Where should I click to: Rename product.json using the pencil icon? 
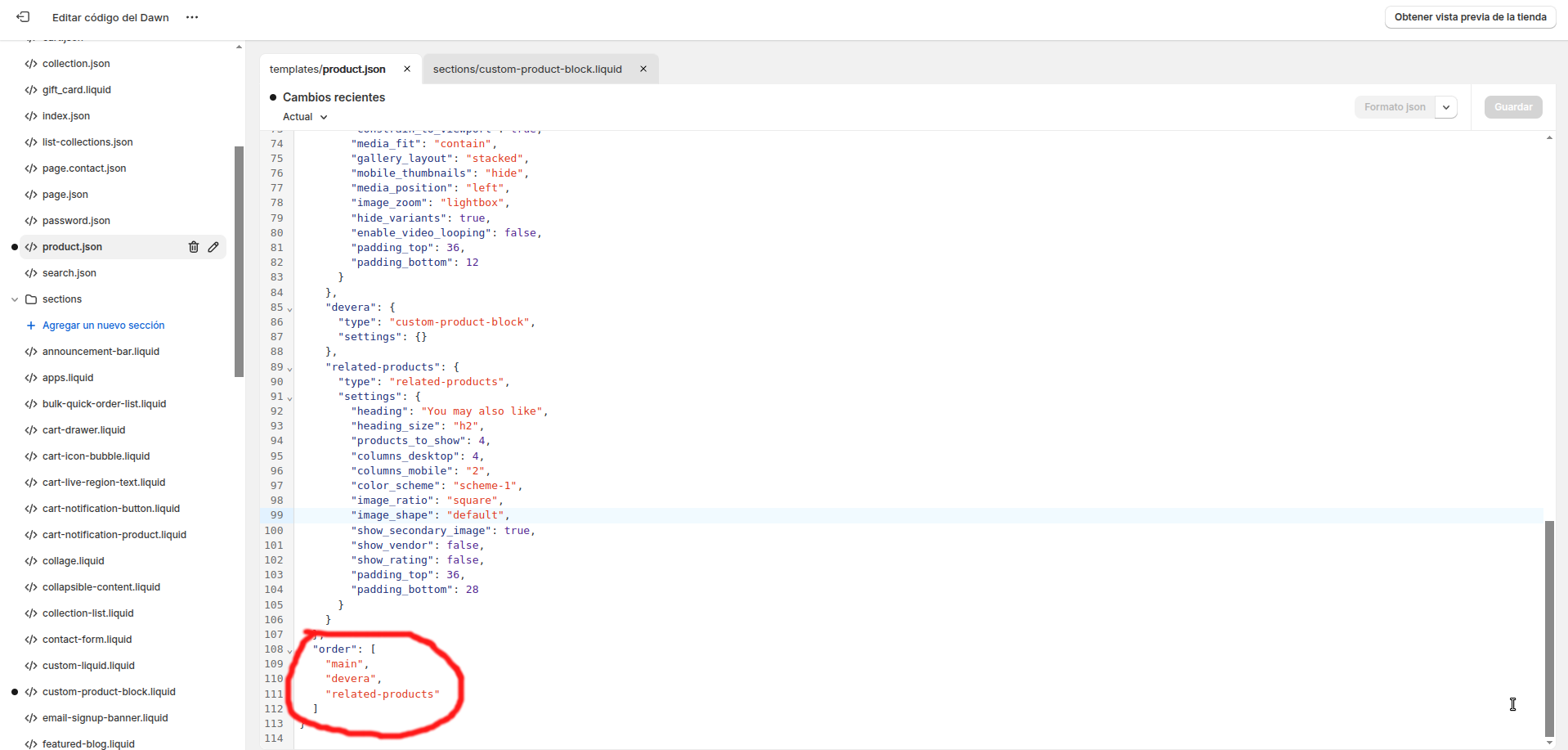click(x=213, y=247)
